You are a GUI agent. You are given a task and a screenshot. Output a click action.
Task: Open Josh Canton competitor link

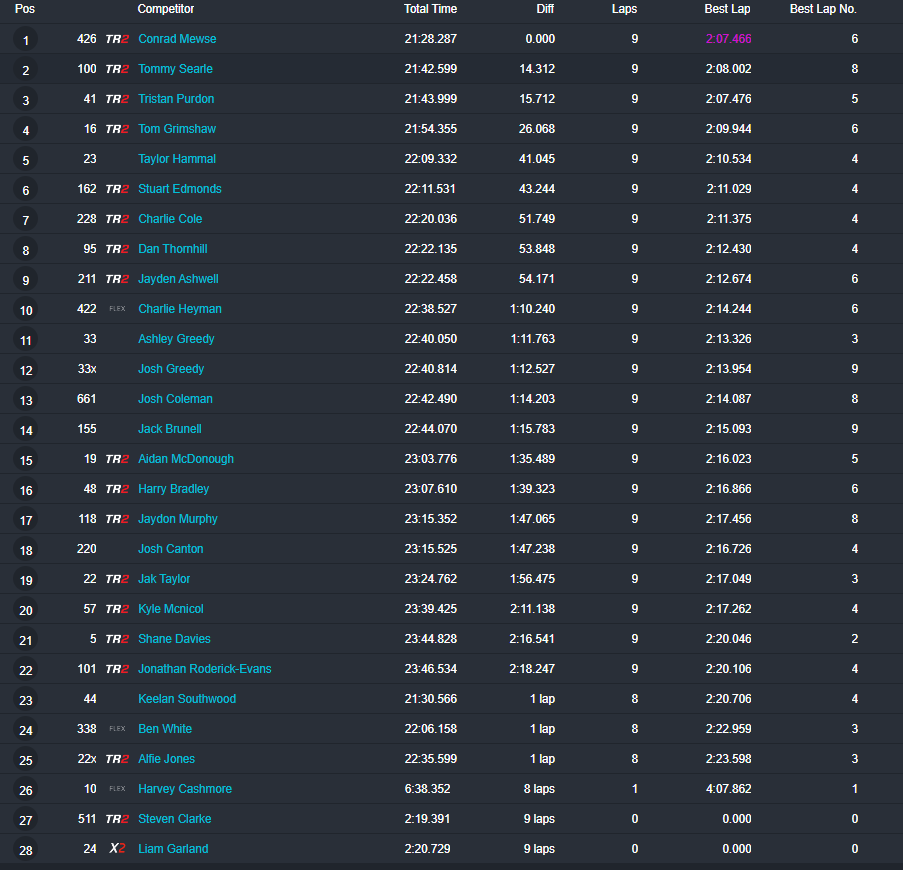[170, 549]
